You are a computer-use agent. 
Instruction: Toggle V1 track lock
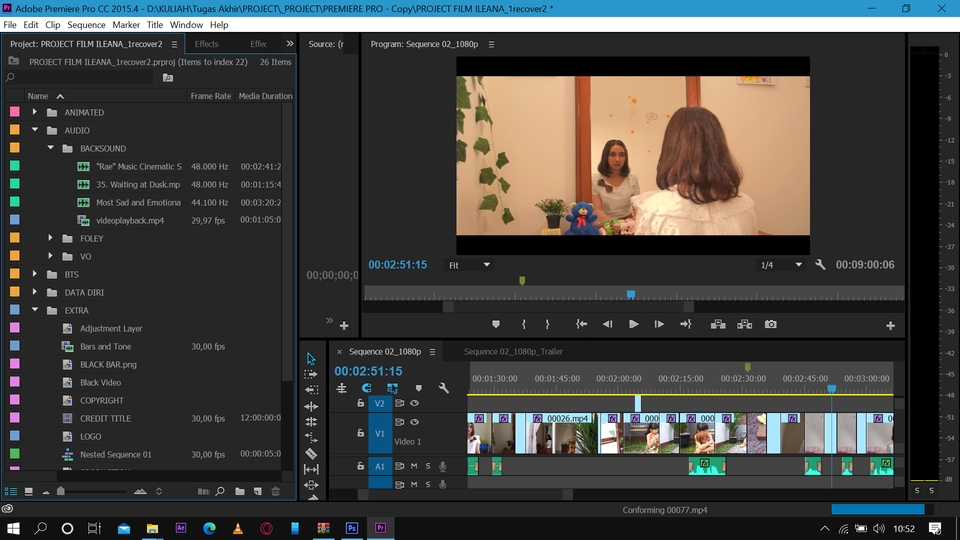361,433
